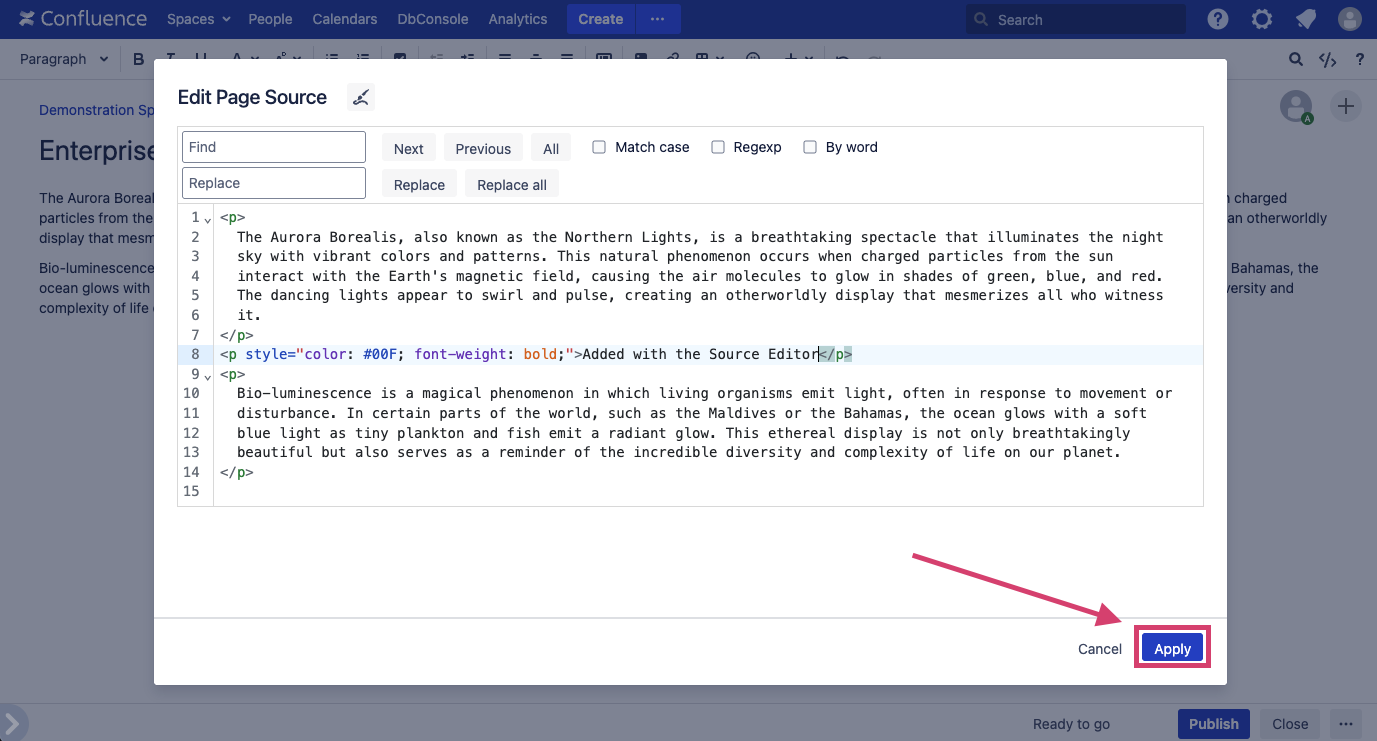This screenshot has height=741, width=1377.
Task: Open the Paragraph style dropdown
Action: coord(62,59)
